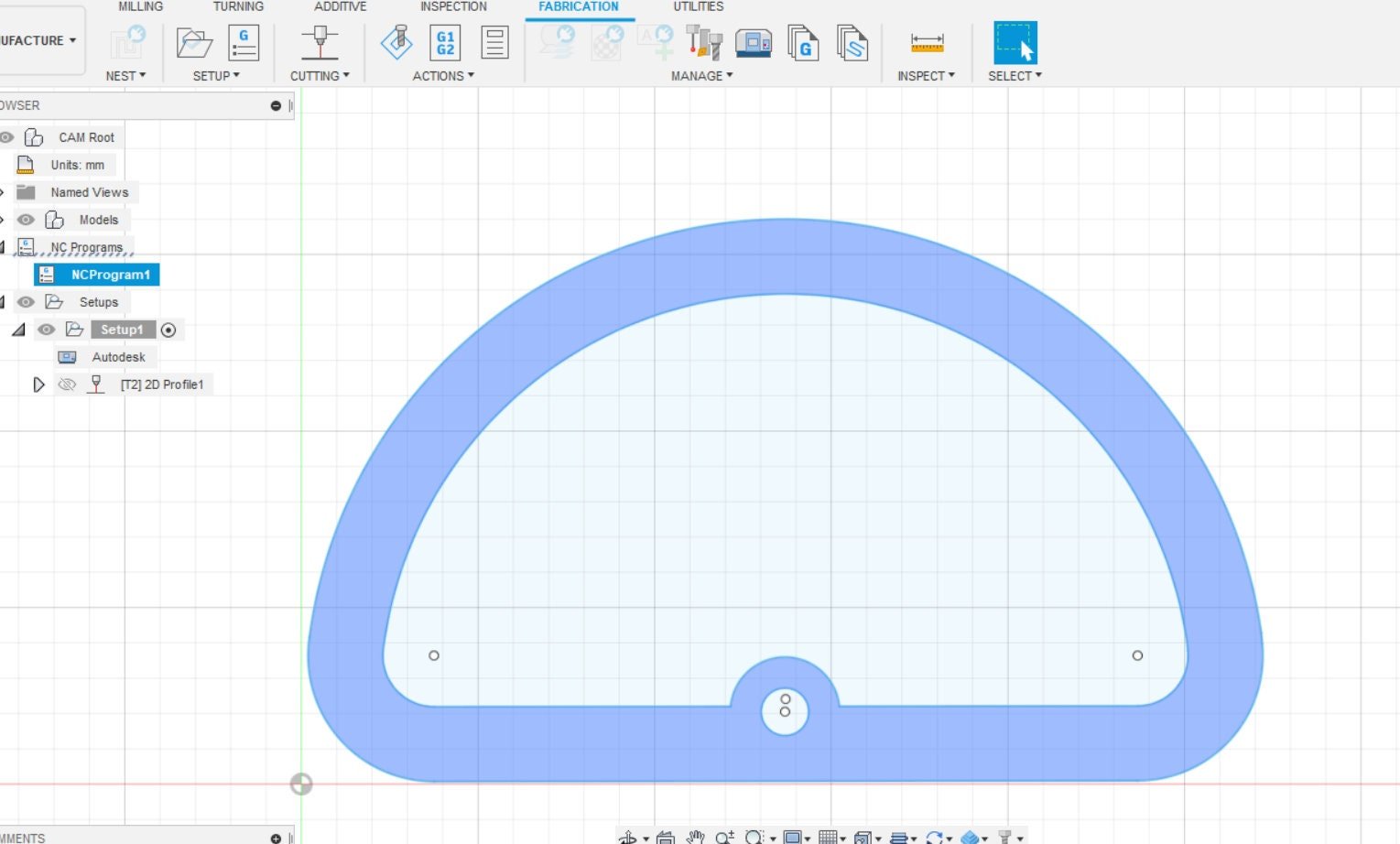Click the Zoom magnifier icon

[724, 838]
